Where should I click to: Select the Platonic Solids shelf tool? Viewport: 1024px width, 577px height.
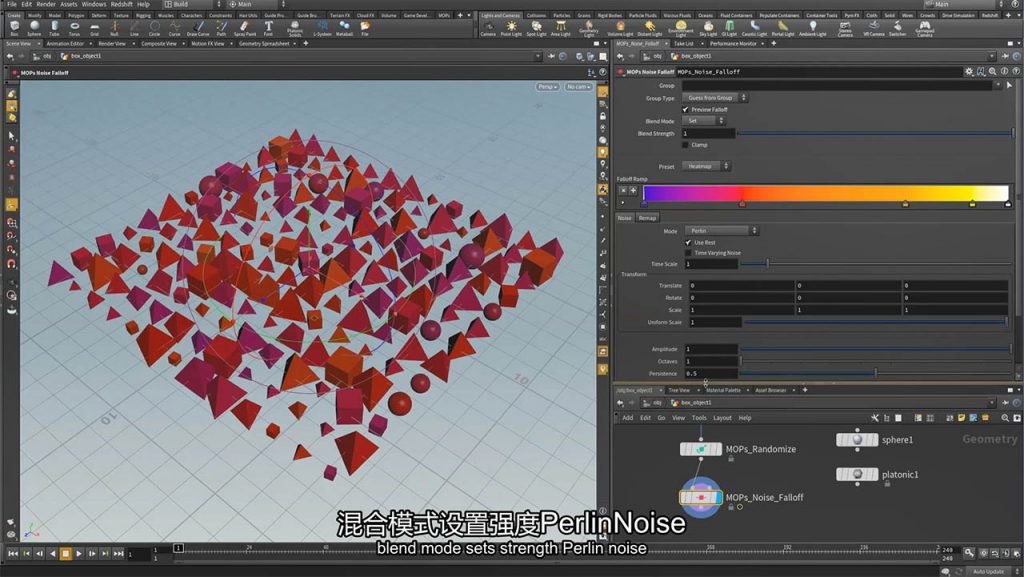pyautogui.click(x=295, y=28)
